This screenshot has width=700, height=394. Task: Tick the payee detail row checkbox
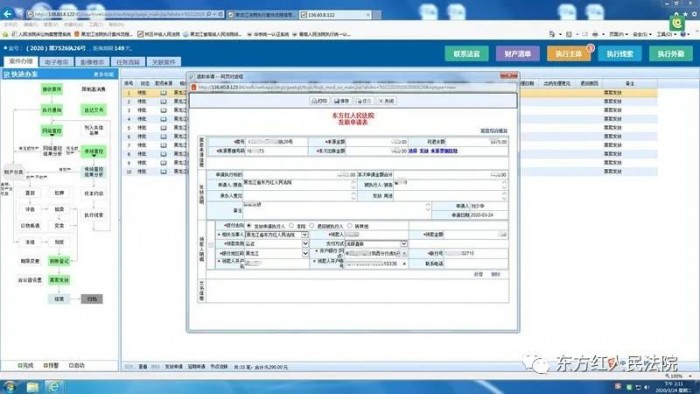pyautogui.click(x=211, y=245)
